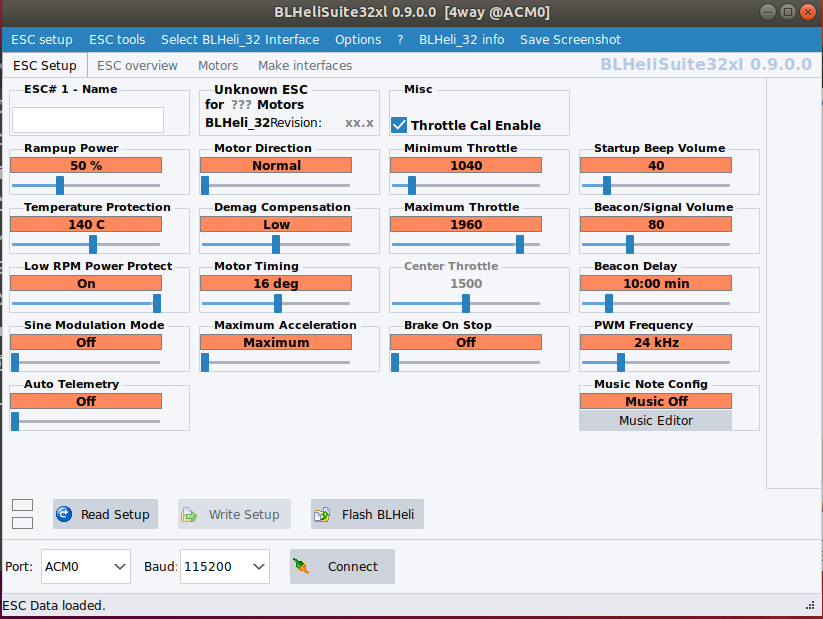Screen dimensions: 823x619
Task: Open the ESC tools menu
Action: (x=117, y=40)
